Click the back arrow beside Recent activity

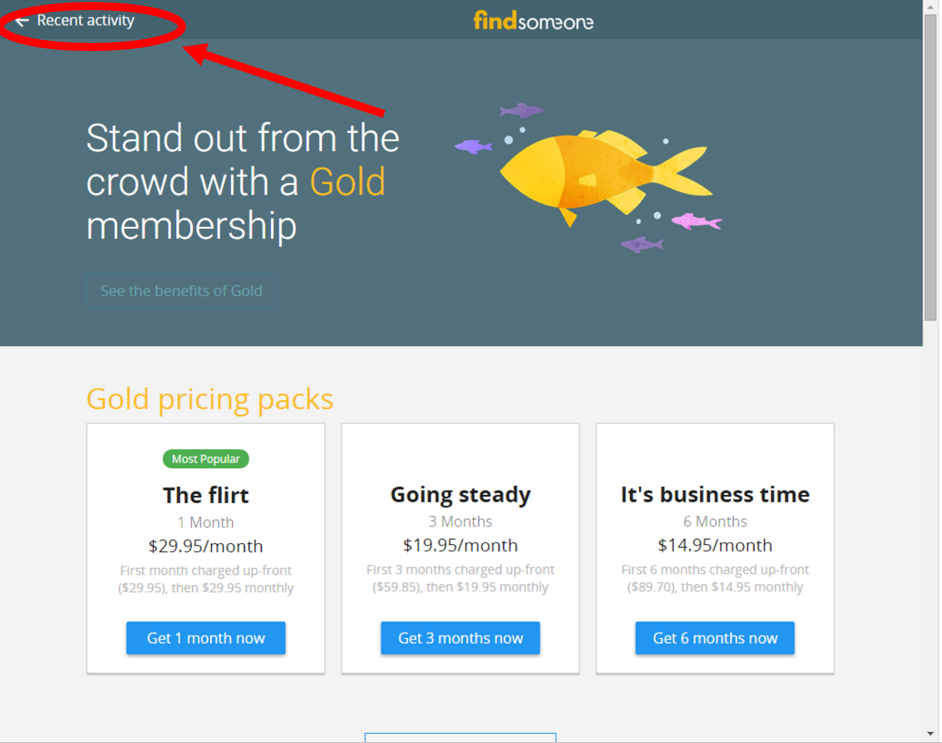click(x=22, y=21)
